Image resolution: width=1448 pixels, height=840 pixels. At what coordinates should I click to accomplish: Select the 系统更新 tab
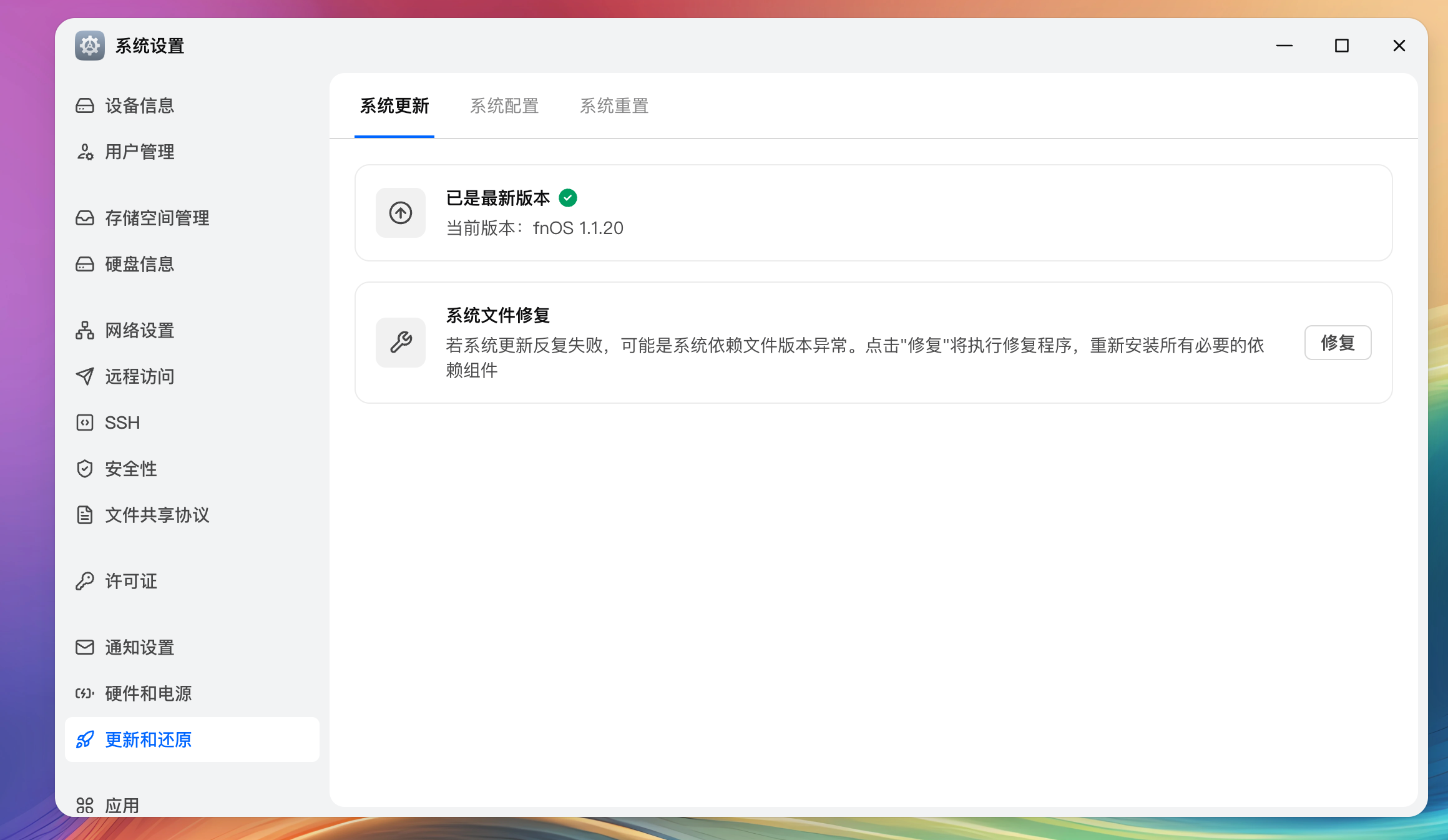(x=394, y=106)
